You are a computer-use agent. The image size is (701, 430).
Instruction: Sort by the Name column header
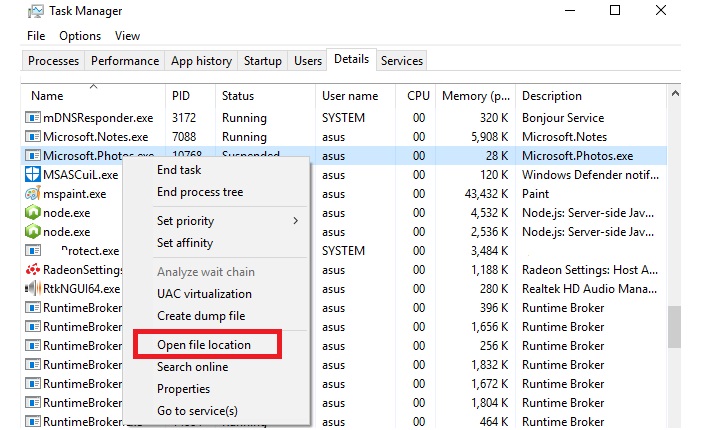click(x=93, y=96)
